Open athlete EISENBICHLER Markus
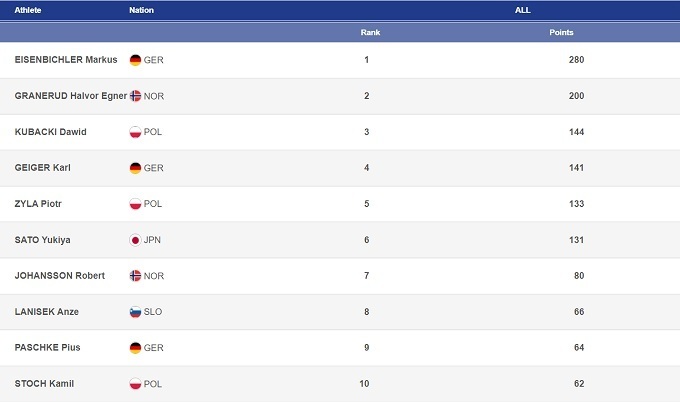This screenshot has width=680, height=402. click(x=66, y=60)
